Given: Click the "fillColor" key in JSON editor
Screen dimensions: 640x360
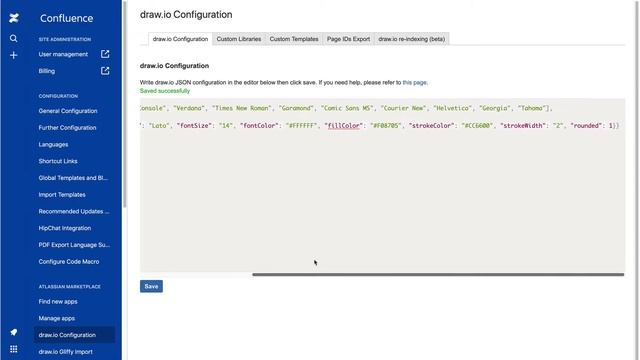Looking at the screenshot, I should coord(344,126).
